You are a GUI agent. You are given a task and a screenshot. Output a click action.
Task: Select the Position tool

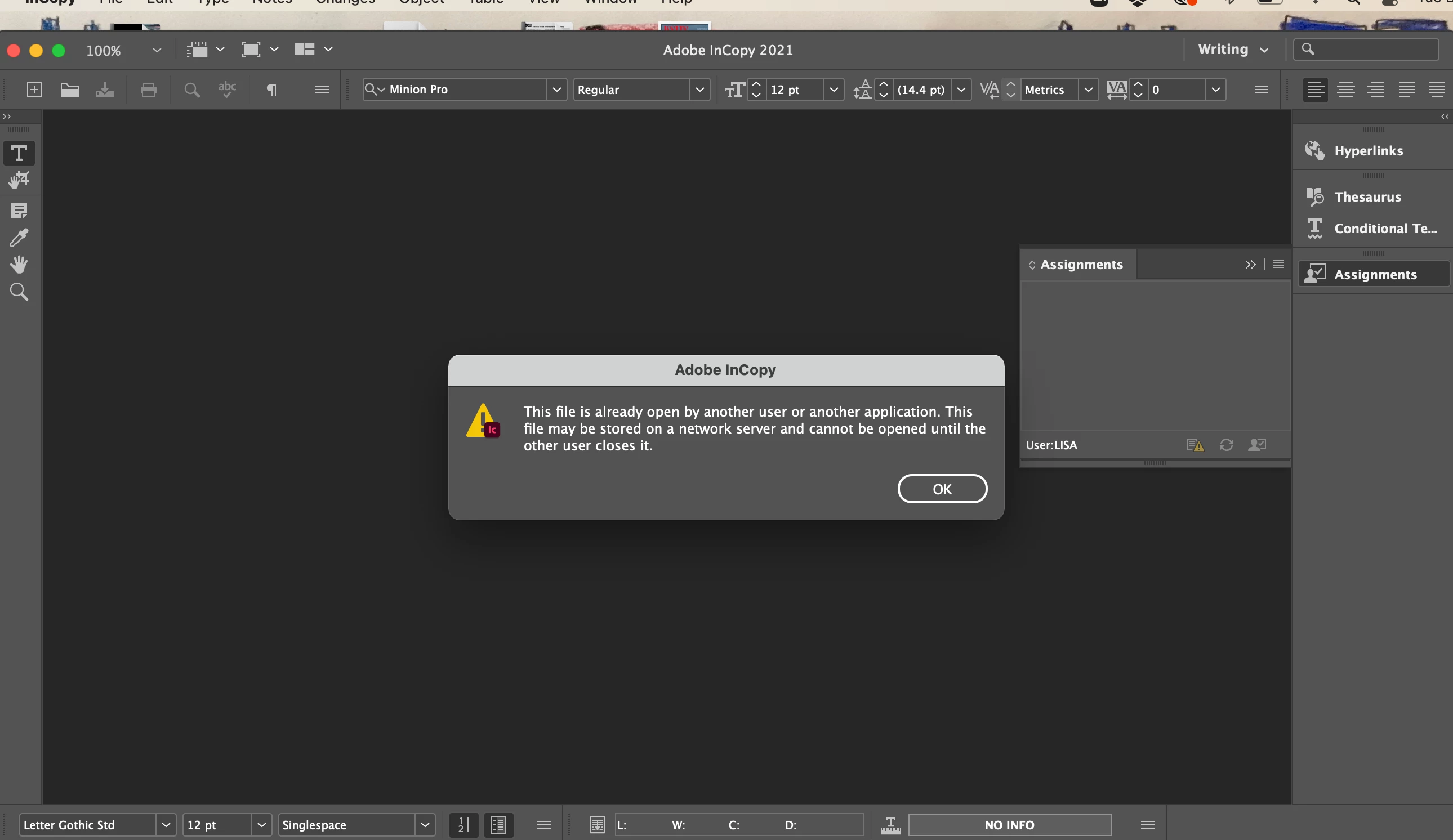coord(19,181)
